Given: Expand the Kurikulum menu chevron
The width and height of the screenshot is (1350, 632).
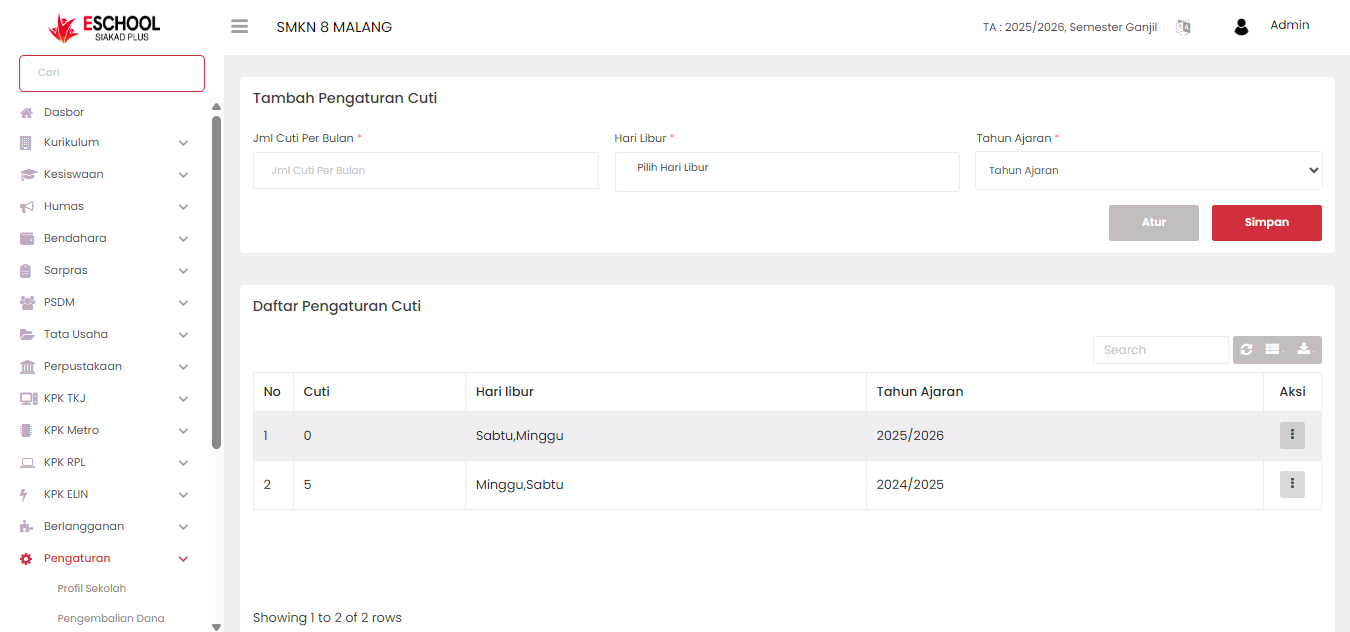Looking at the screenshot, I should [x=183, y=143].
